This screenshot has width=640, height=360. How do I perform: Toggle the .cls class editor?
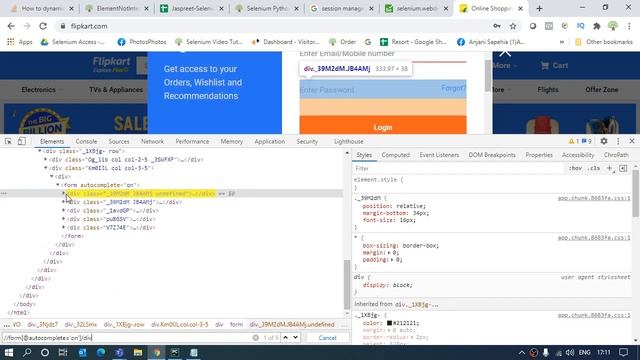[593, 168]
